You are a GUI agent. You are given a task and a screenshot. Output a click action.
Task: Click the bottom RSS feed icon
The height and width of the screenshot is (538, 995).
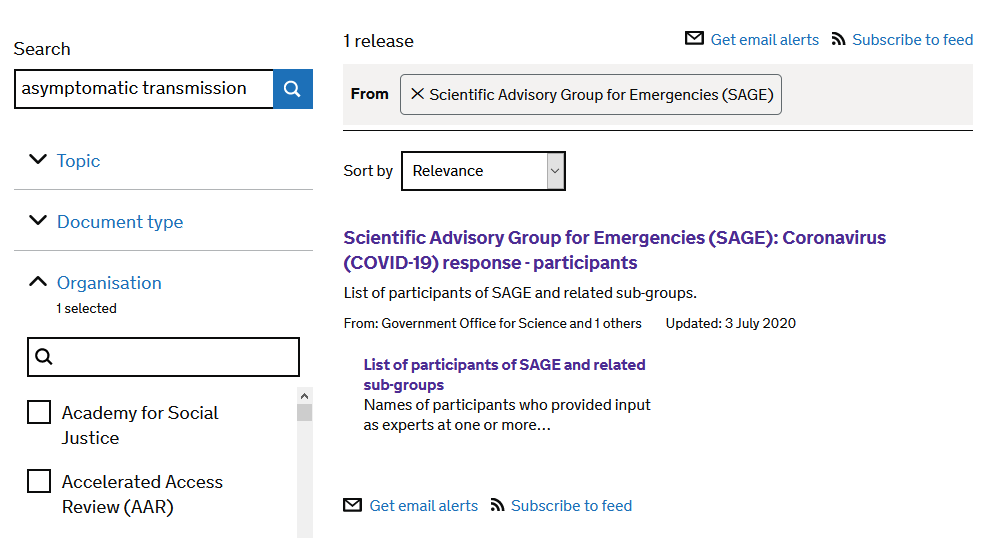click(498, 505)
